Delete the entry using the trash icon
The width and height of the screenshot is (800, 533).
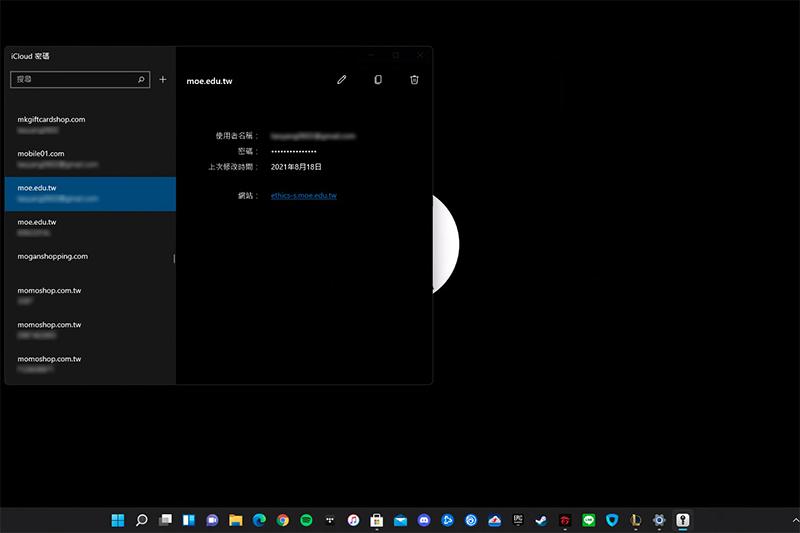pyautogui.click(x=415, y=80)
